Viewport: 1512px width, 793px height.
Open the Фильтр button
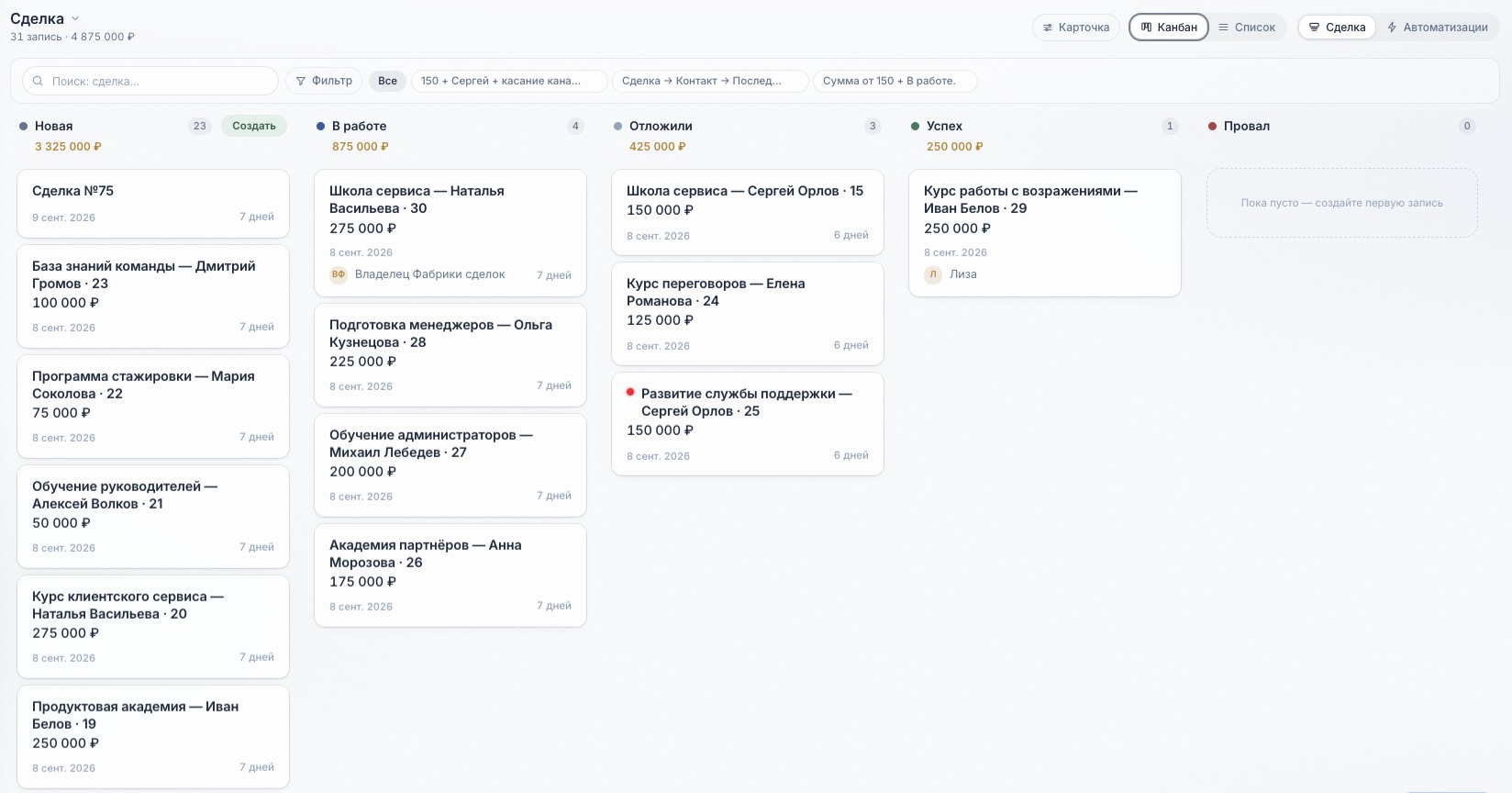(324, 81)
